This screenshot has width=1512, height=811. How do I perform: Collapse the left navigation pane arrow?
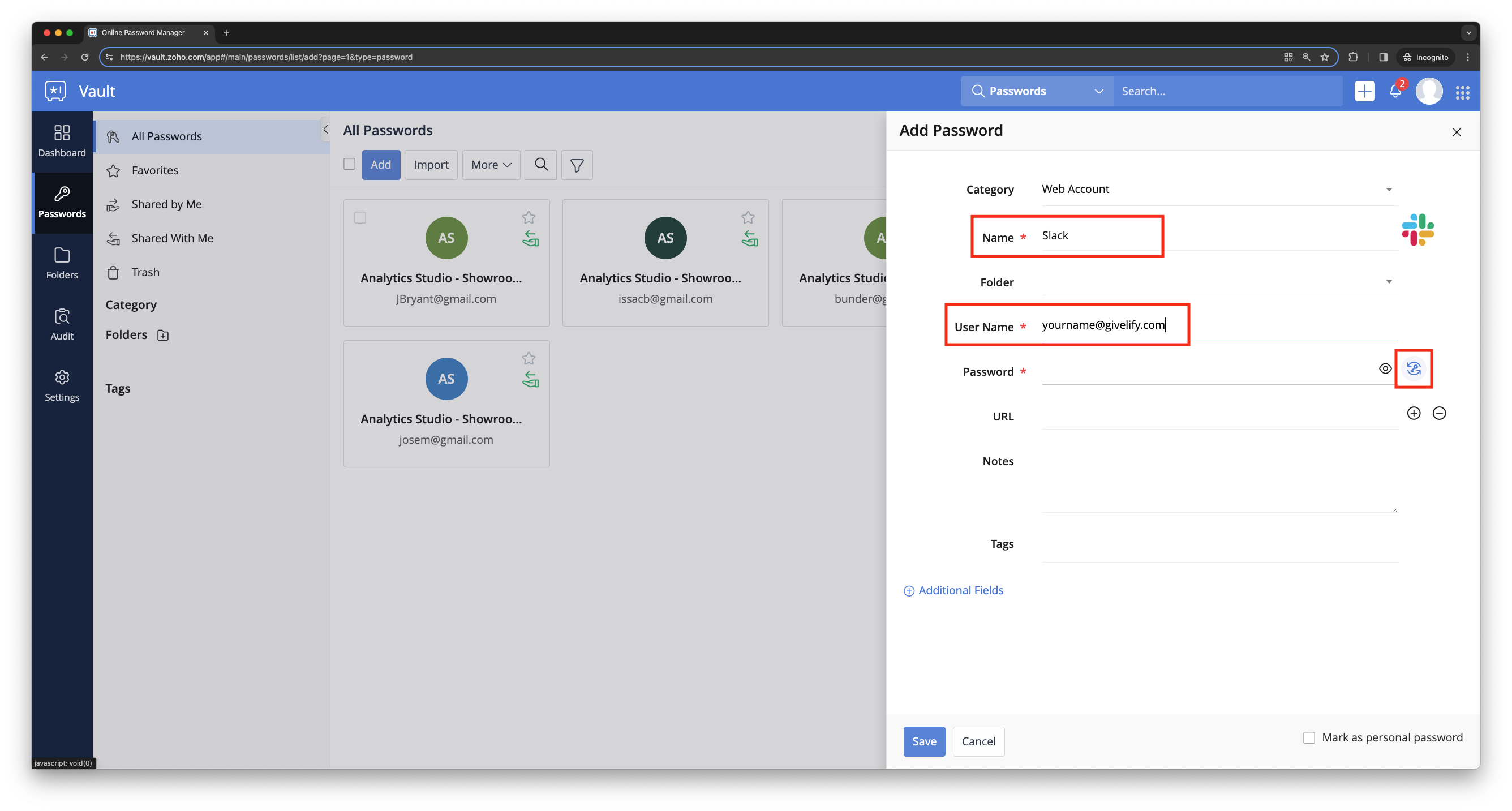point(325,130)
